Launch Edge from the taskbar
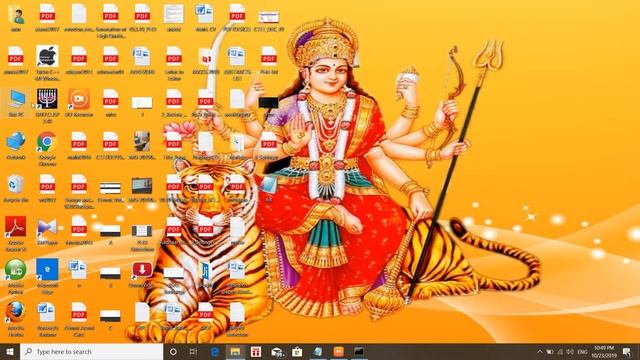This screenshot has width=640, height=360. coord(215,352)
